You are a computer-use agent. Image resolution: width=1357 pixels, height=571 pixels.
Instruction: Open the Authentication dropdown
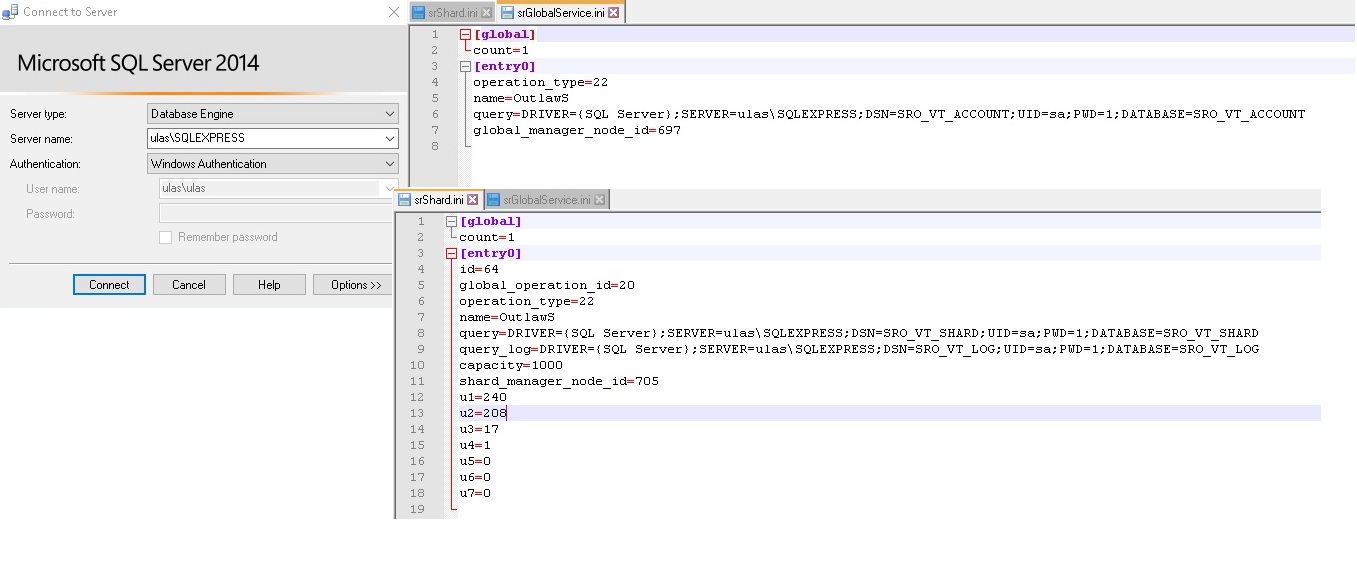click(389, 164)
